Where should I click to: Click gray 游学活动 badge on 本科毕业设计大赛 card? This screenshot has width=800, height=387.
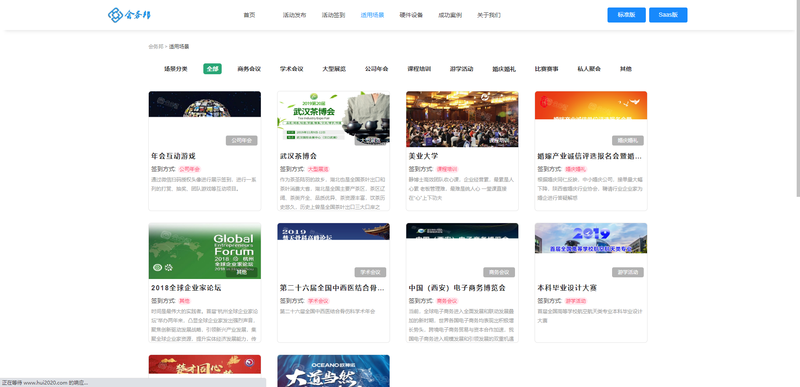tap(628, 272)
